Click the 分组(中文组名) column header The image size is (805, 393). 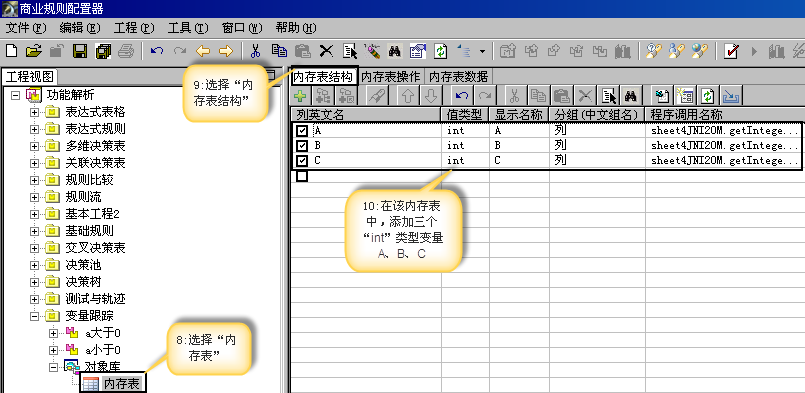tap(597, 114)
